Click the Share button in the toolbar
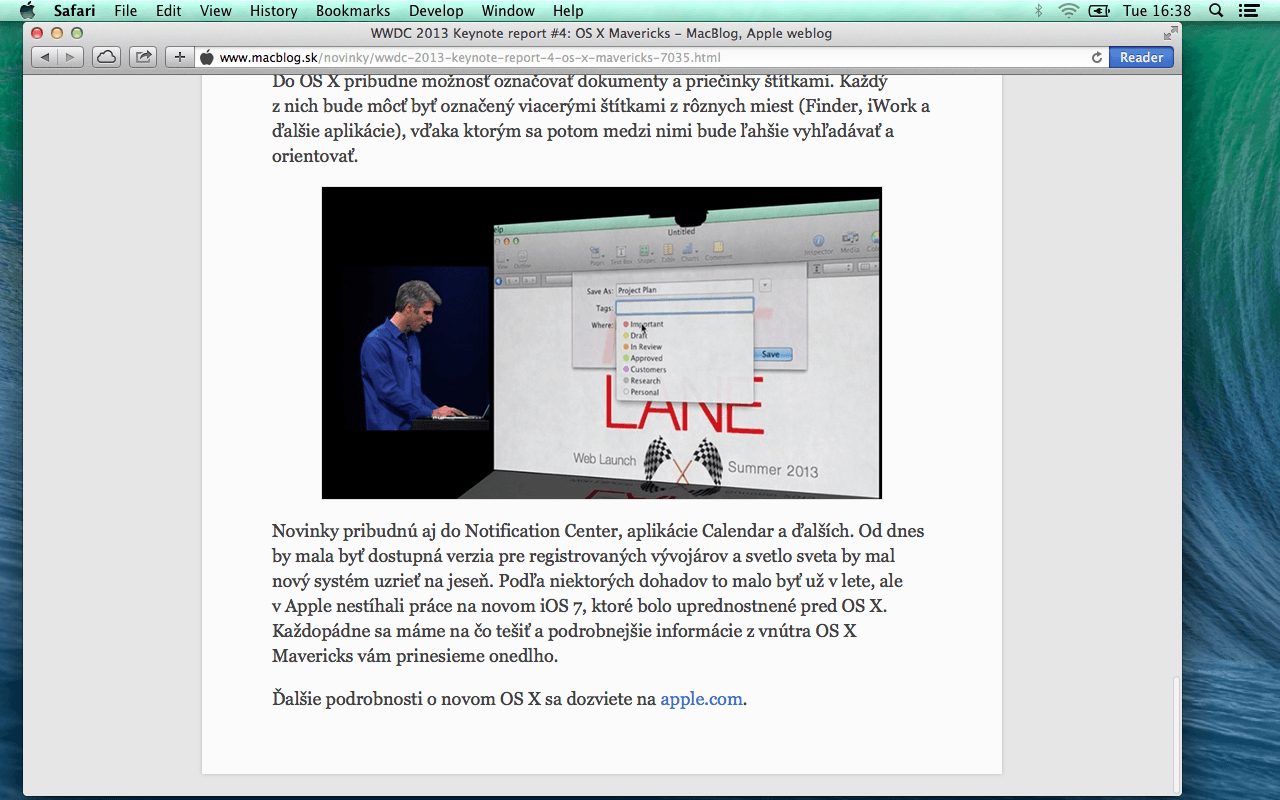 [143, 57]
